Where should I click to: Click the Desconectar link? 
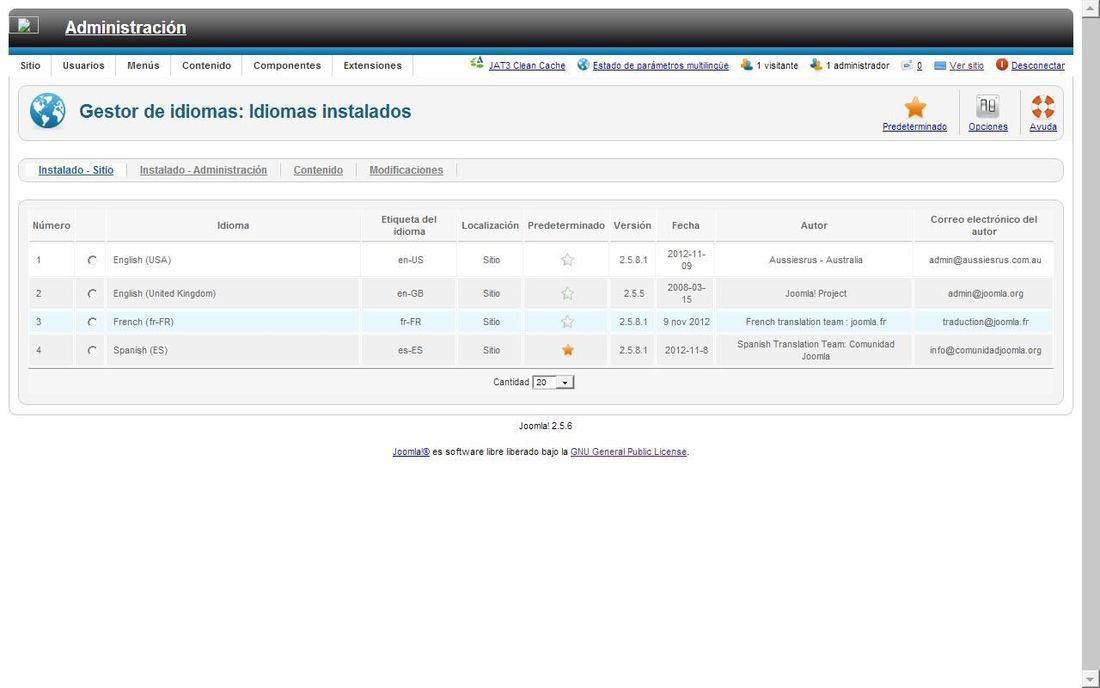tap(1038, 65)
